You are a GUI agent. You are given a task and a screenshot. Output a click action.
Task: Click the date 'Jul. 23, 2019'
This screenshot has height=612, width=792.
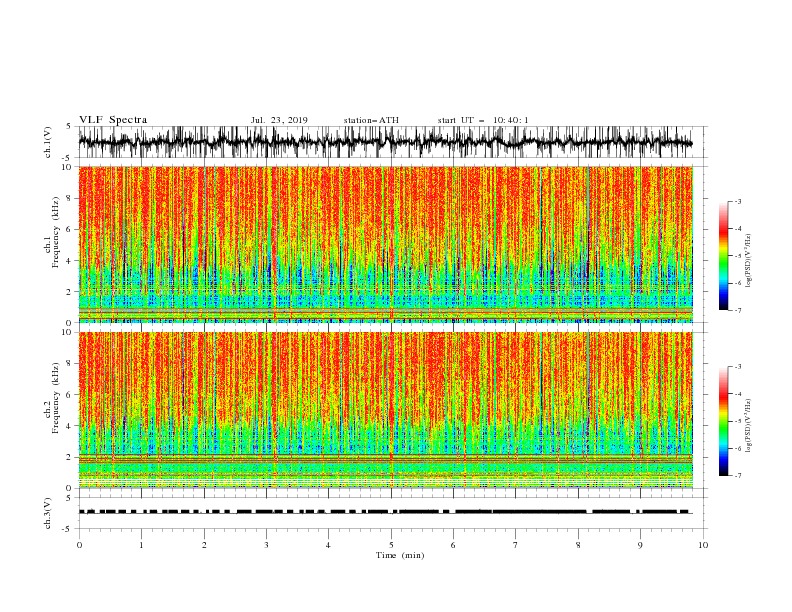coord(279,120)
